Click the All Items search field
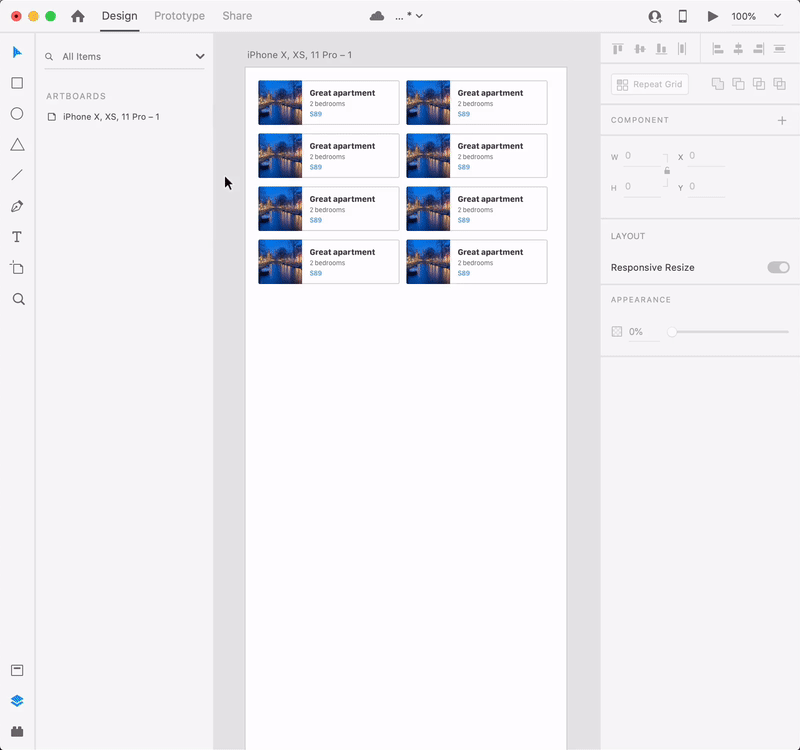The width and height of the screenshot is (800, 750). point(124,57)
